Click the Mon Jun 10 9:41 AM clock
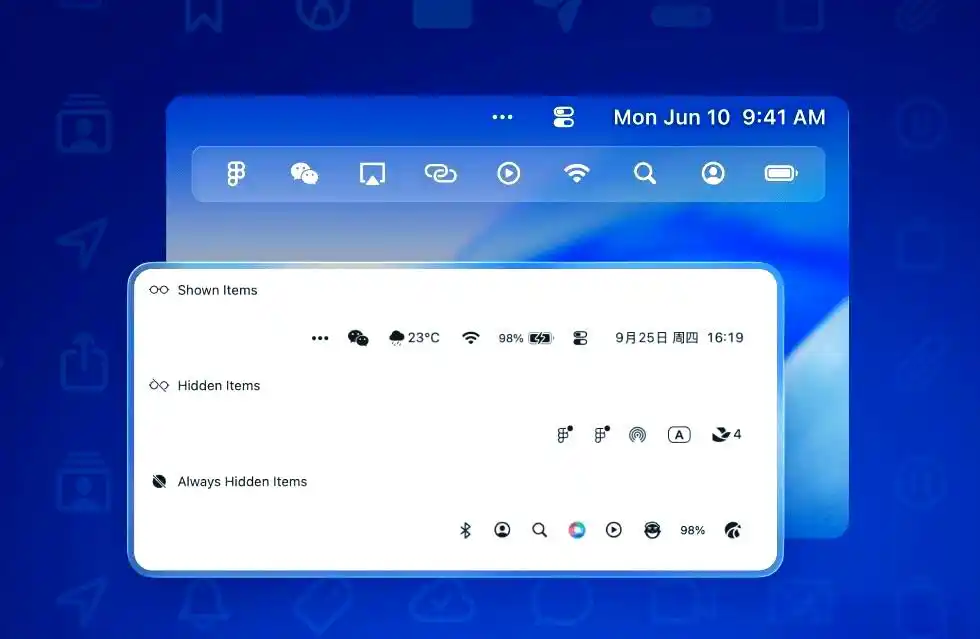Image resolution: width=980 pixels, height=639 pixels. [719, 117]
